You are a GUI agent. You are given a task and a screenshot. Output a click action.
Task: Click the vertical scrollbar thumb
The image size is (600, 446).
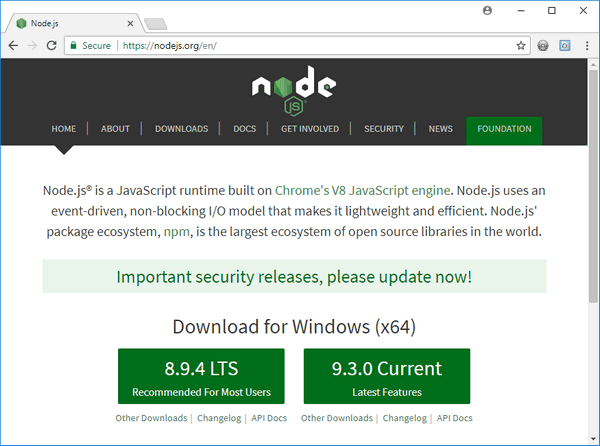coord(593,186)
